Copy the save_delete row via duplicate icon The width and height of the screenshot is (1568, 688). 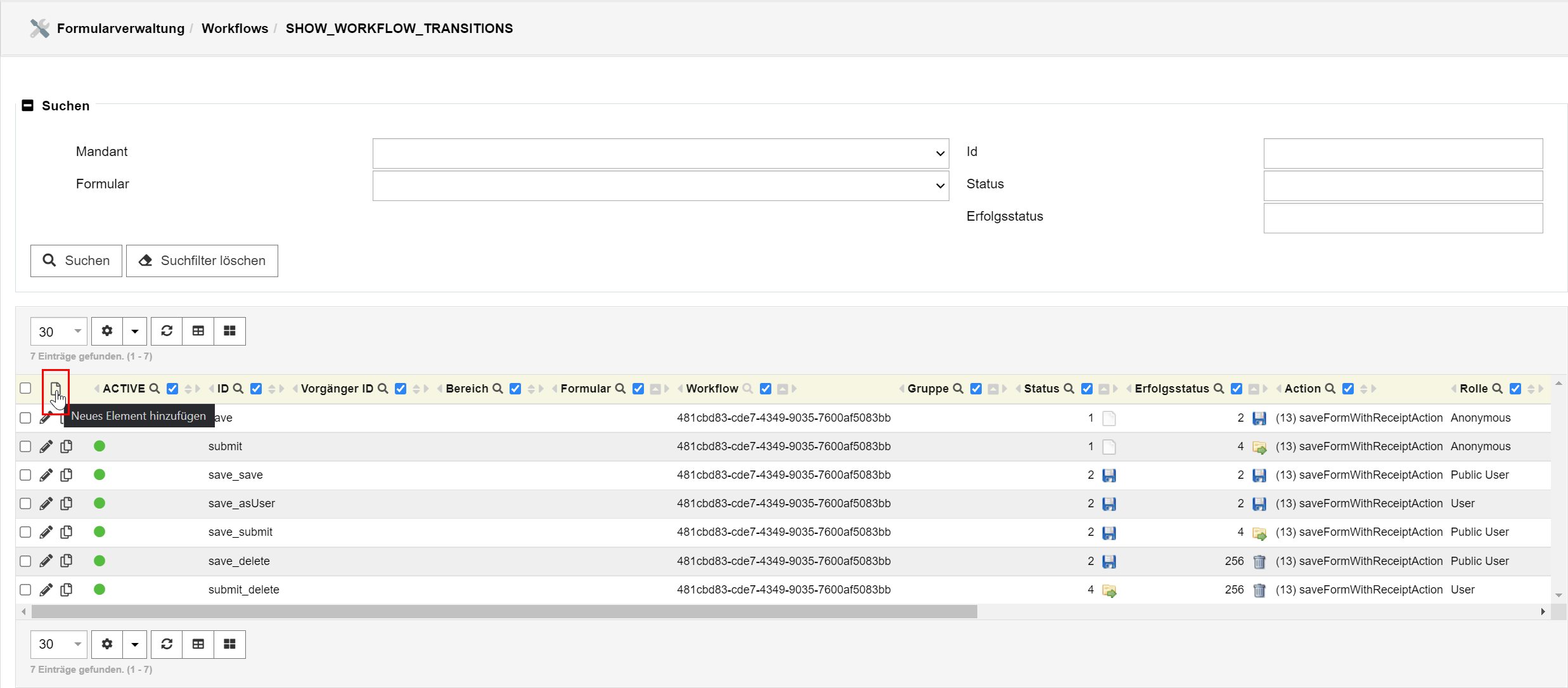coord(67,561)
